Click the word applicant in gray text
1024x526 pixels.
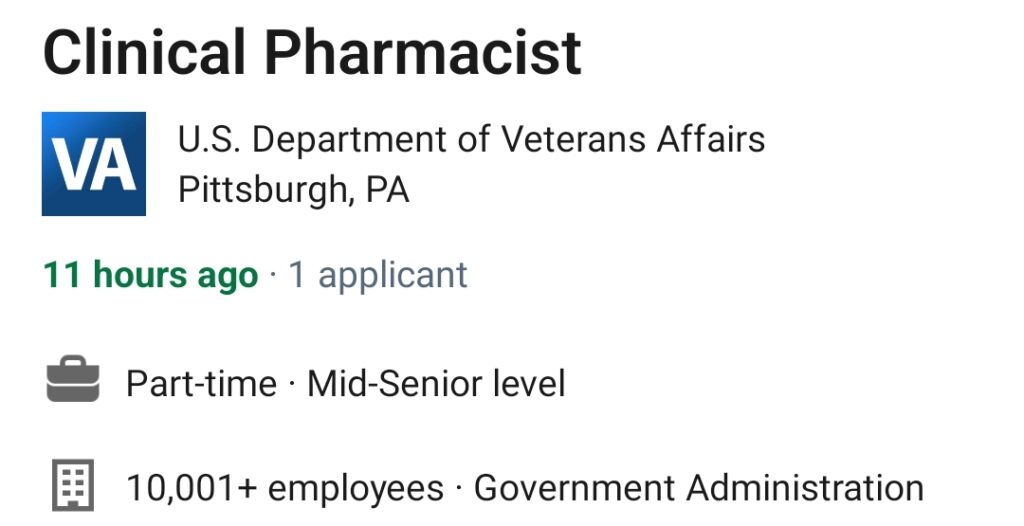392,276
